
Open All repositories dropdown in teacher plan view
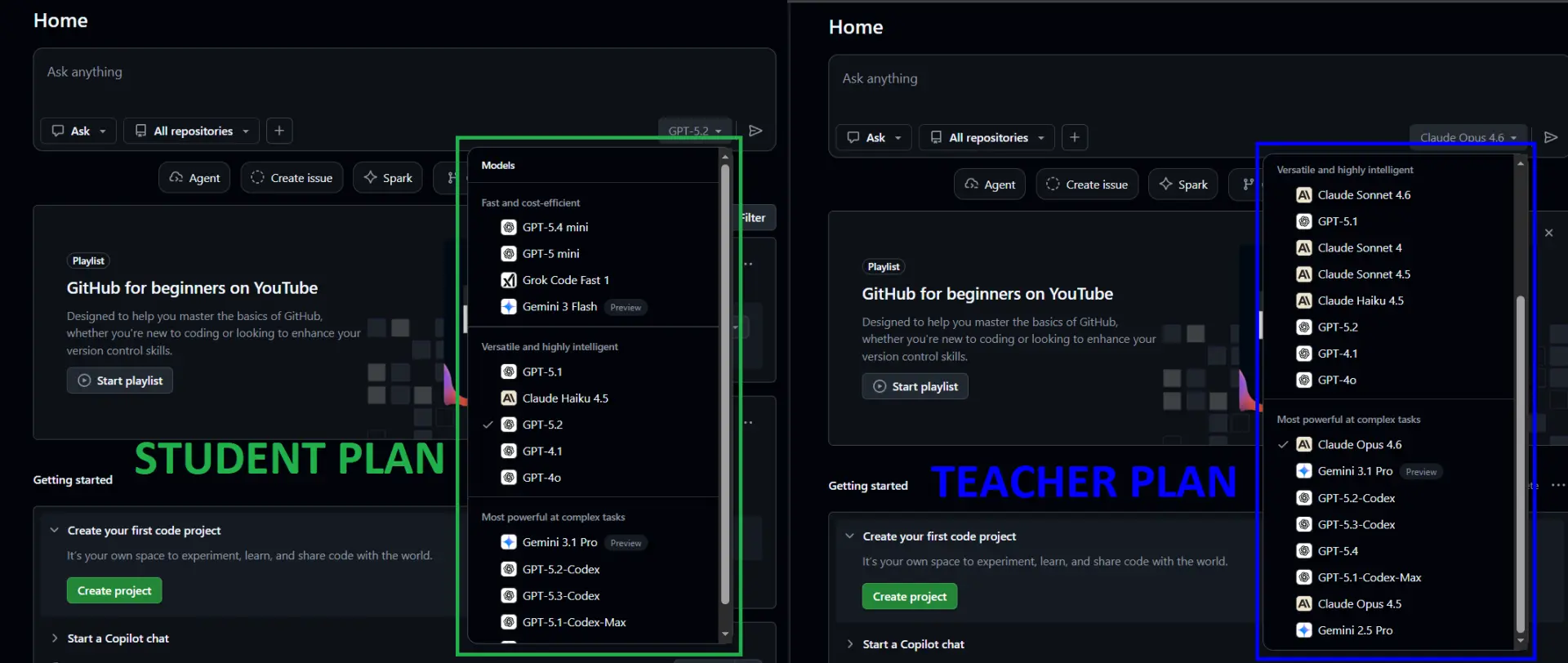[x=987, y=137]
